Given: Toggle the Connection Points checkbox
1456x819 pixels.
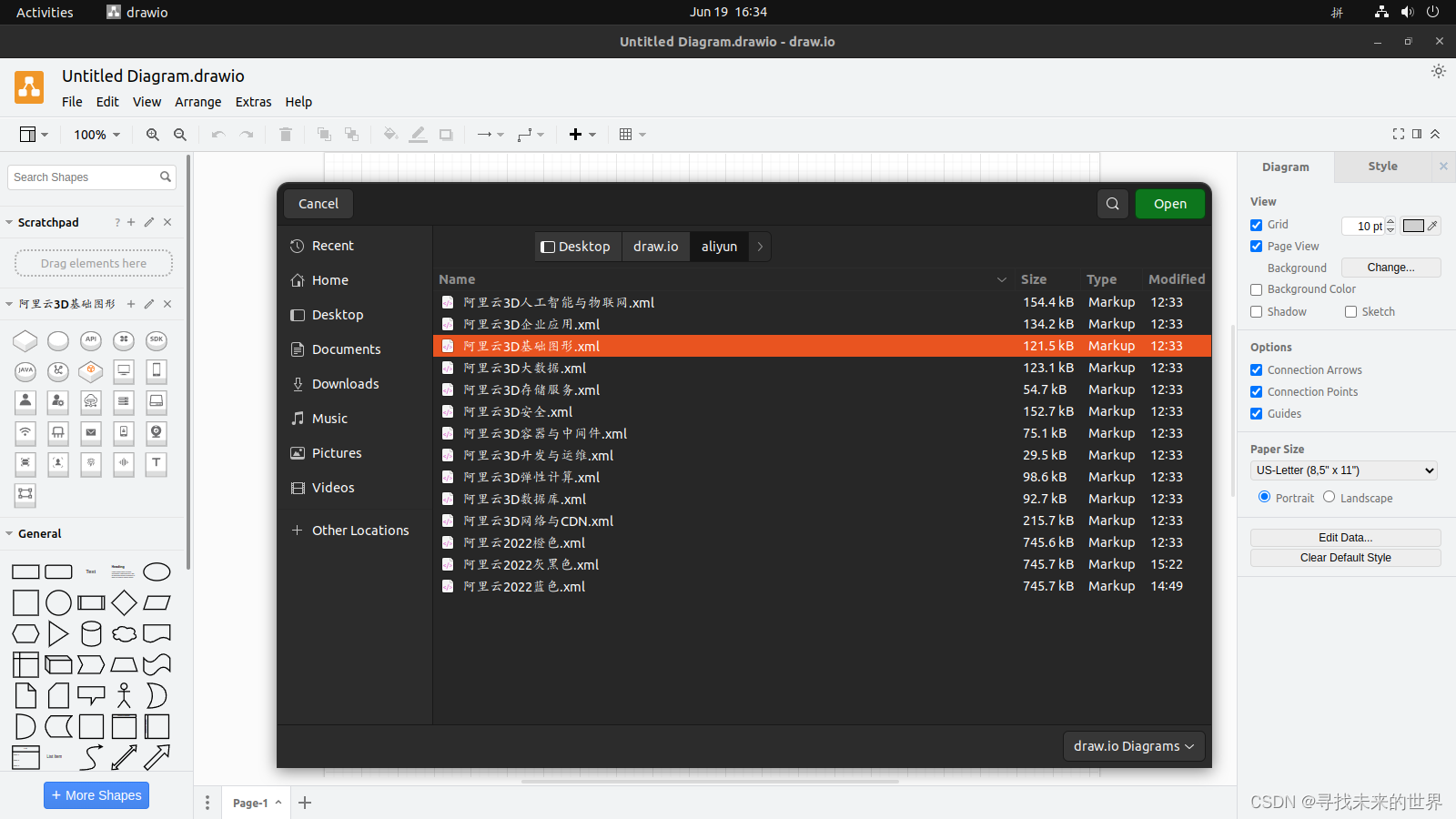Looking at the screenshot, I should coord(1256,392).
